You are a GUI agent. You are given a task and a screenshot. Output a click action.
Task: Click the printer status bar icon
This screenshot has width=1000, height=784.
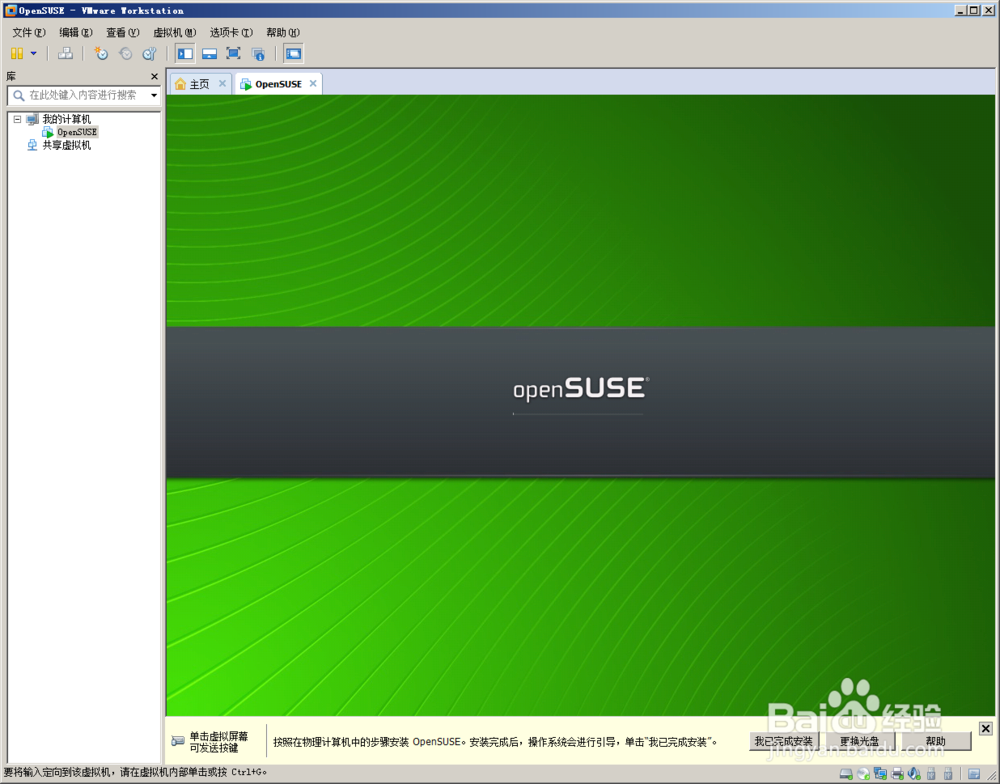(x=897, y=774)
